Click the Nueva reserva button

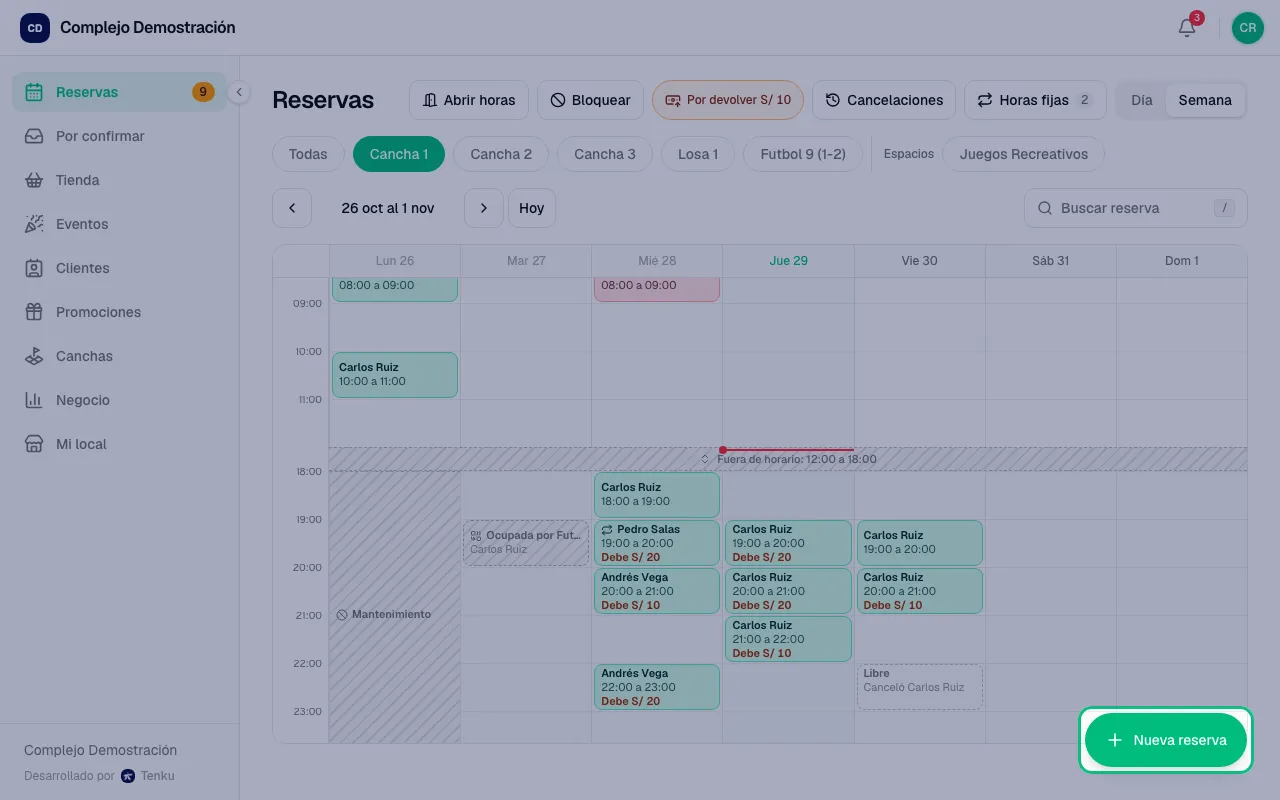click(1166, 740)
